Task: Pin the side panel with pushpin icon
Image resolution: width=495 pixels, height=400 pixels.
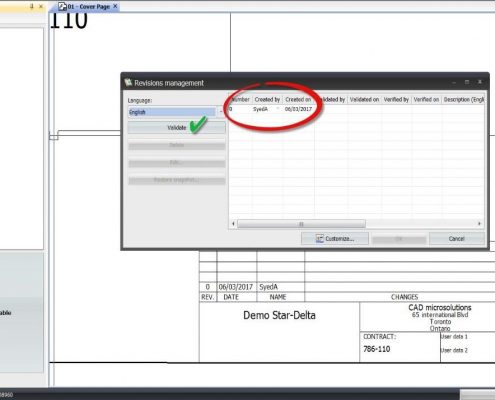Action: [x=32, y=6]
